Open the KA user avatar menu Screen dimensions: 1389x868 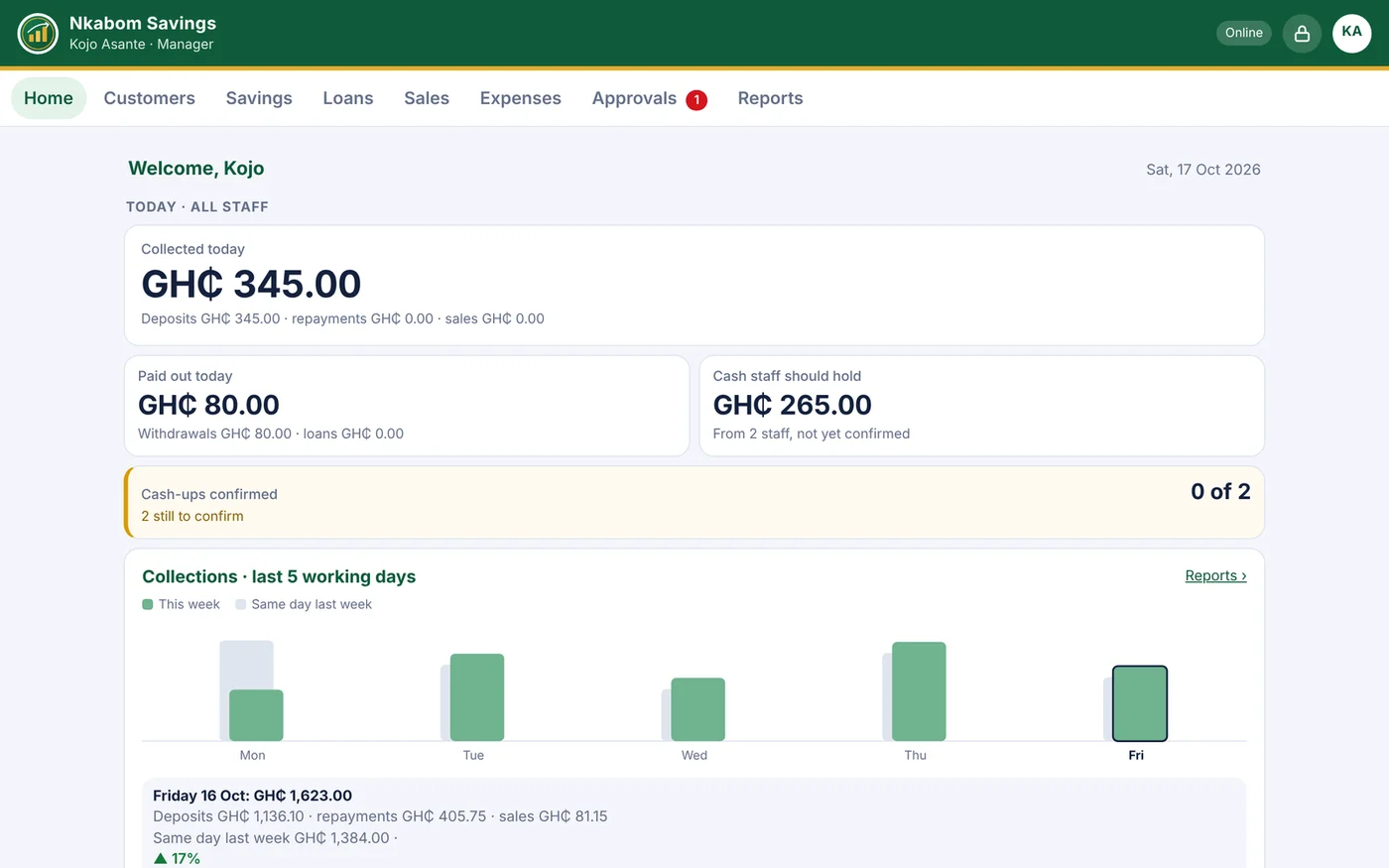point(1351,33)
